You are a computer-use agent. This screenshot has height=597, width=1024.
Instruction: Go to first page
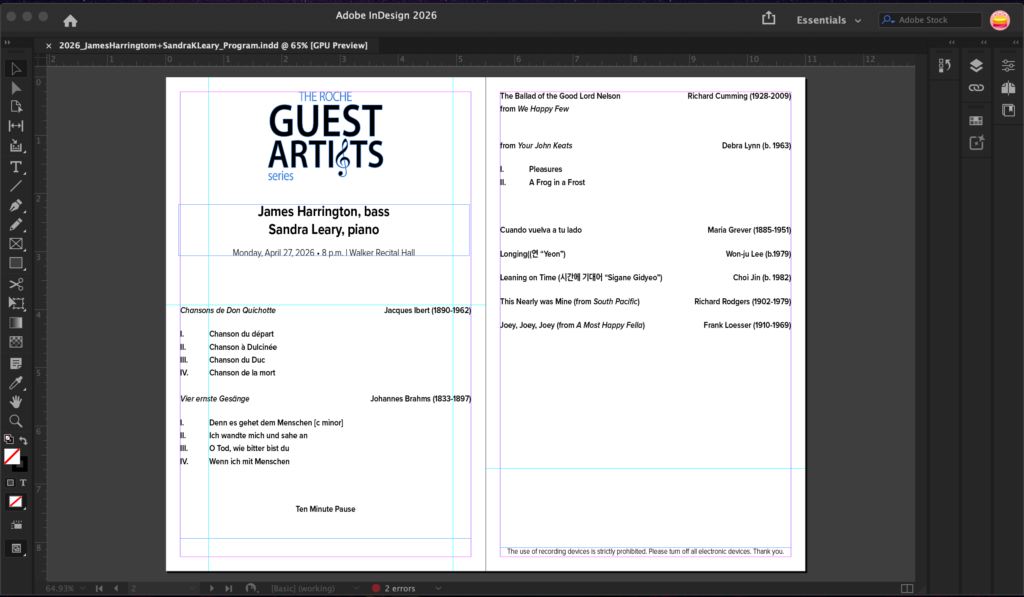point(99,589)
